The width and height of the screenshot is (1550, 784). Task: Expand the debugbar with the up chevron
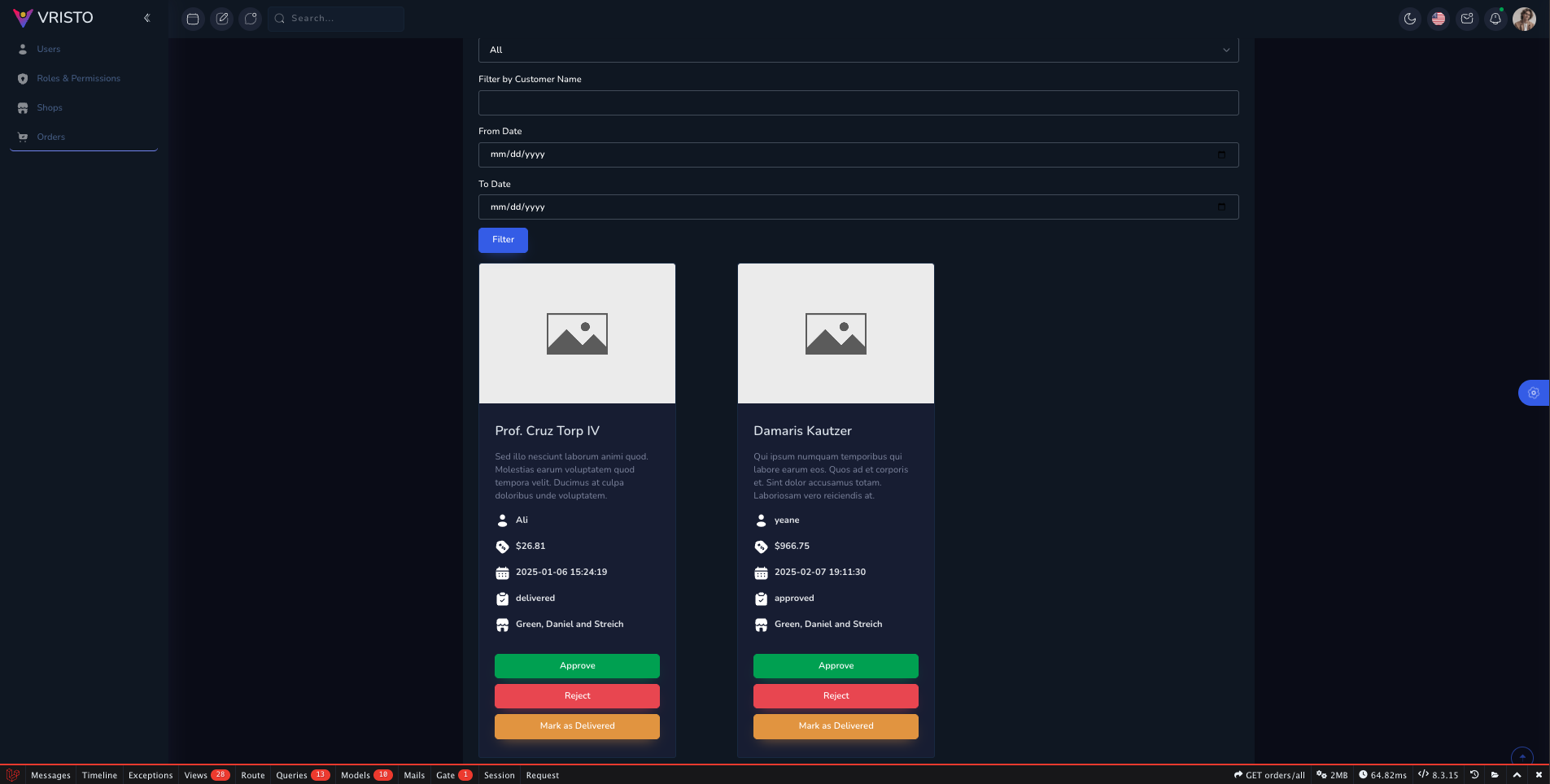[1517, 775]
